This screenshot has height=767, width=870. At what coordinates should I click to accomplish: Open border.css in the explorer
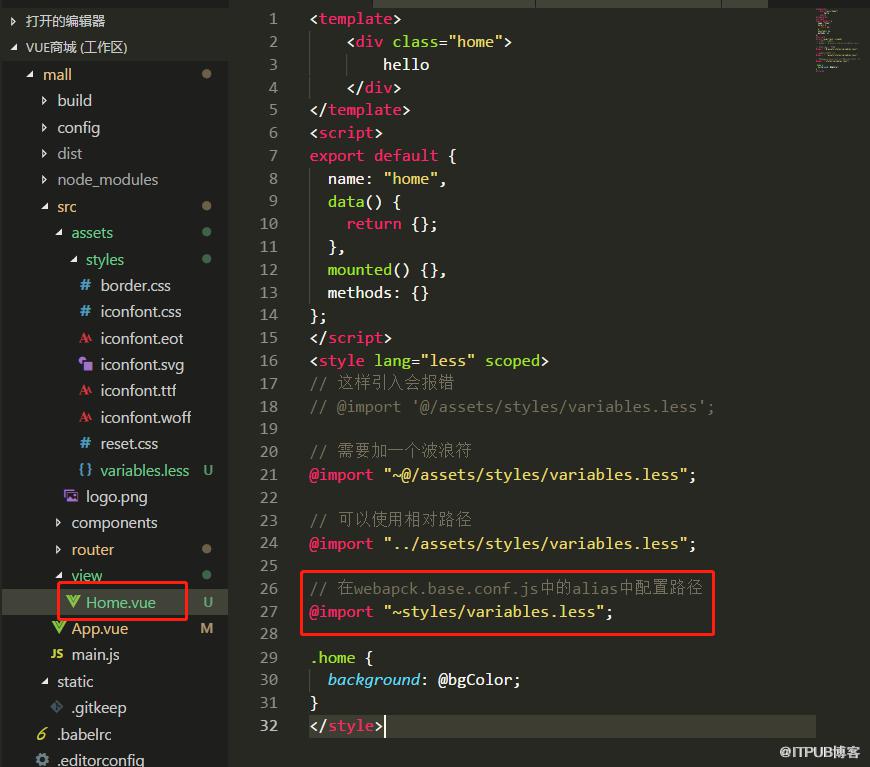pos(135,286)
